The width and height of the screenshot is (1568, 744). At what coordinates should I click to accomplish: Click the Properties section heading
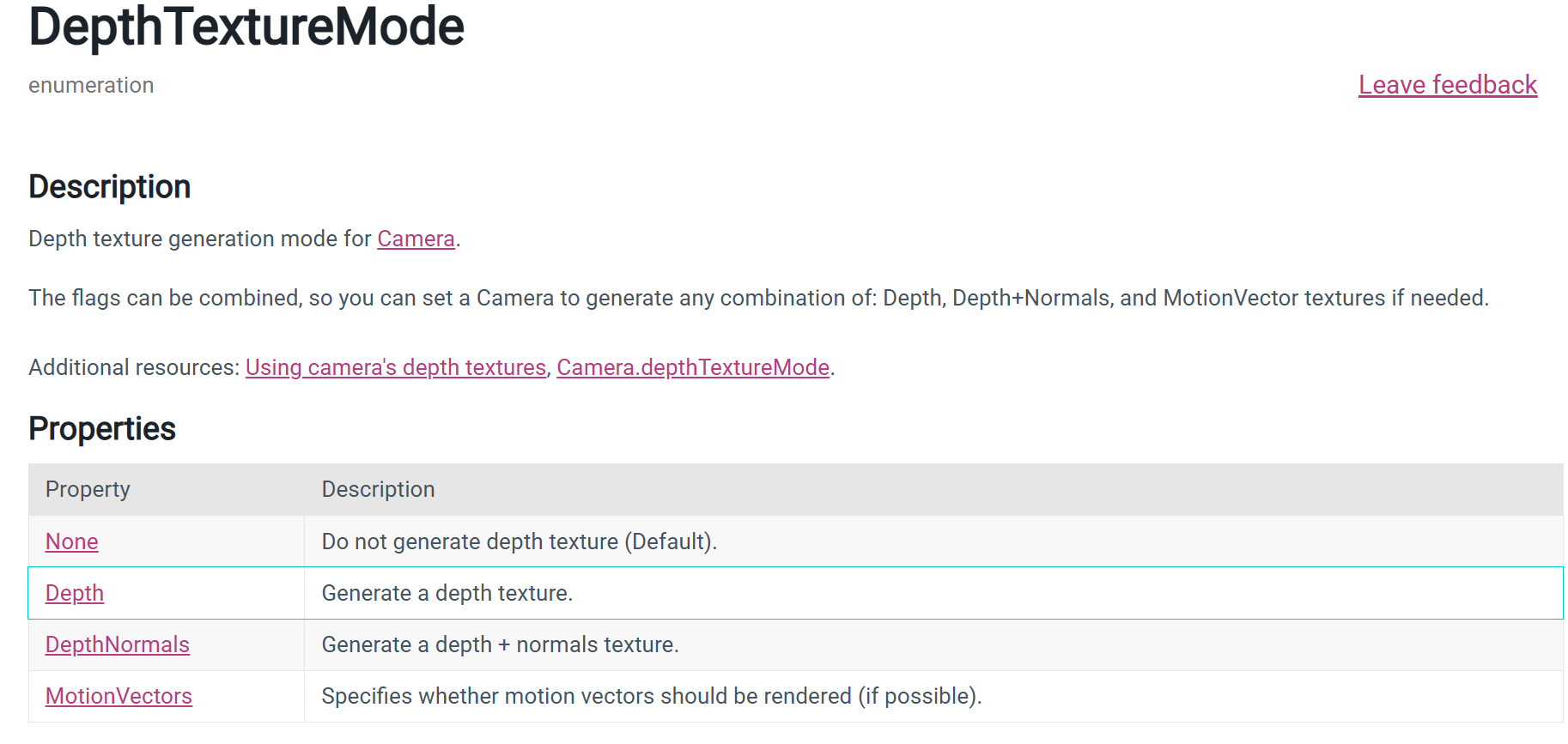pos(102,428)
